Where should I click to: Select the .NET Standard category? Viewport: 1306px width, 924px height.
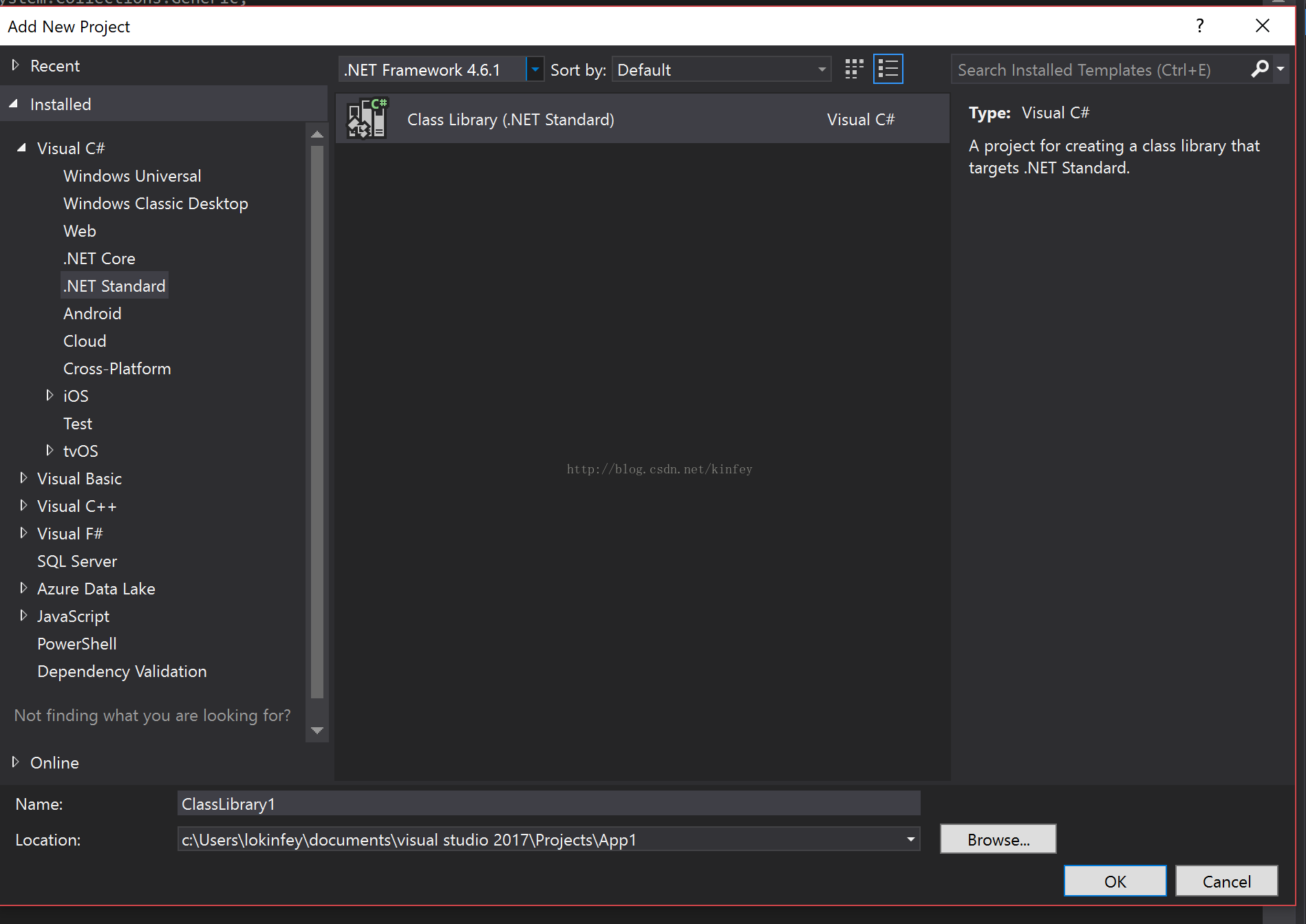[114, 286]
